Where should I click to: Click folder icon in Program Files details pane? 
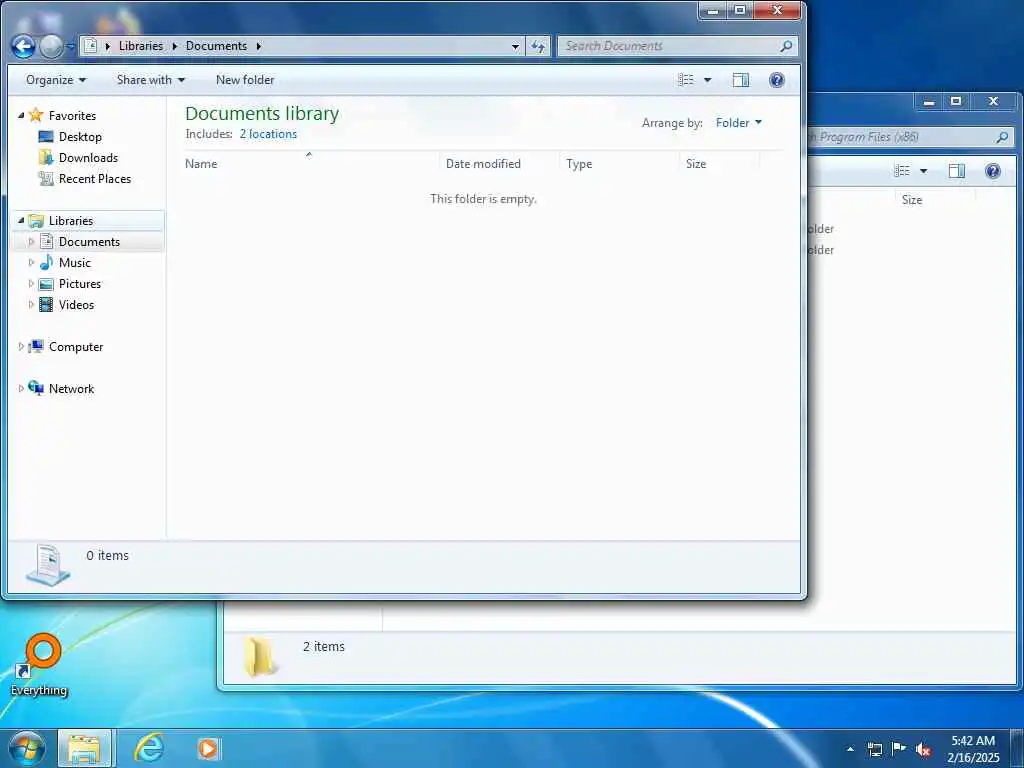(261, 656)
